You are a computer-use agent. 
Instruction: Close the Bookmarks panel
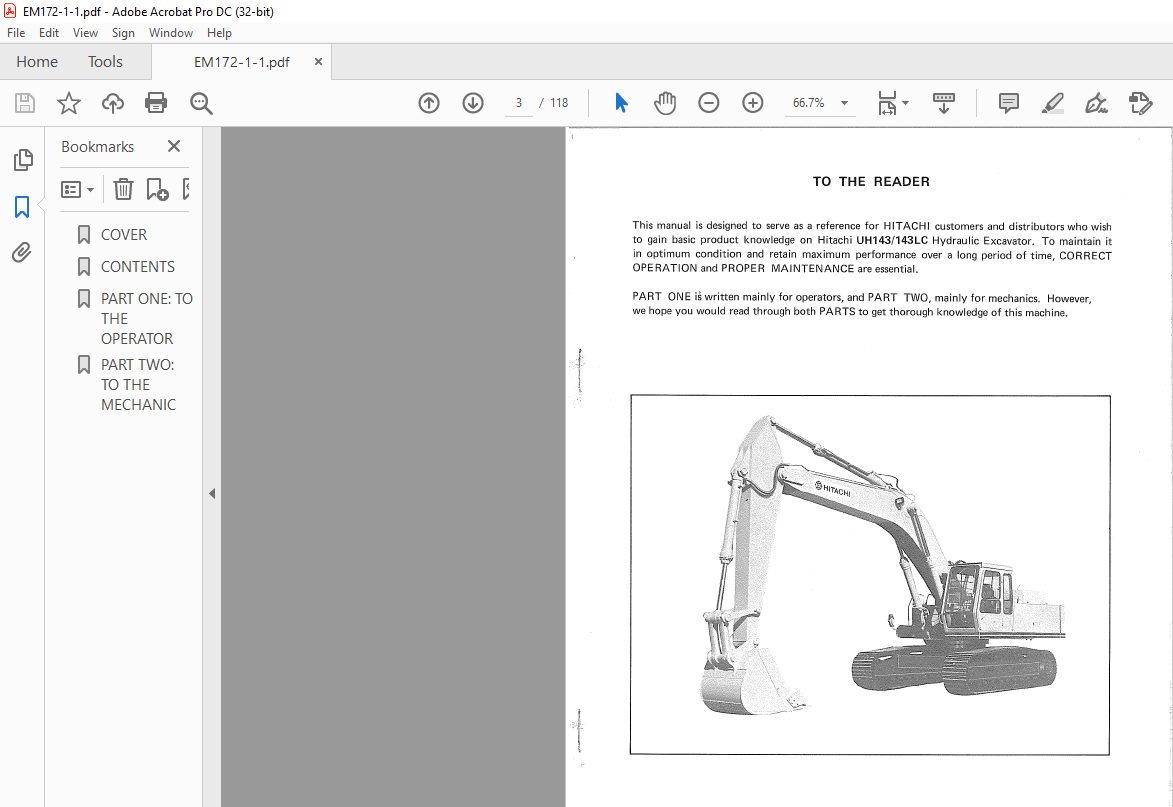coord(174,146)
